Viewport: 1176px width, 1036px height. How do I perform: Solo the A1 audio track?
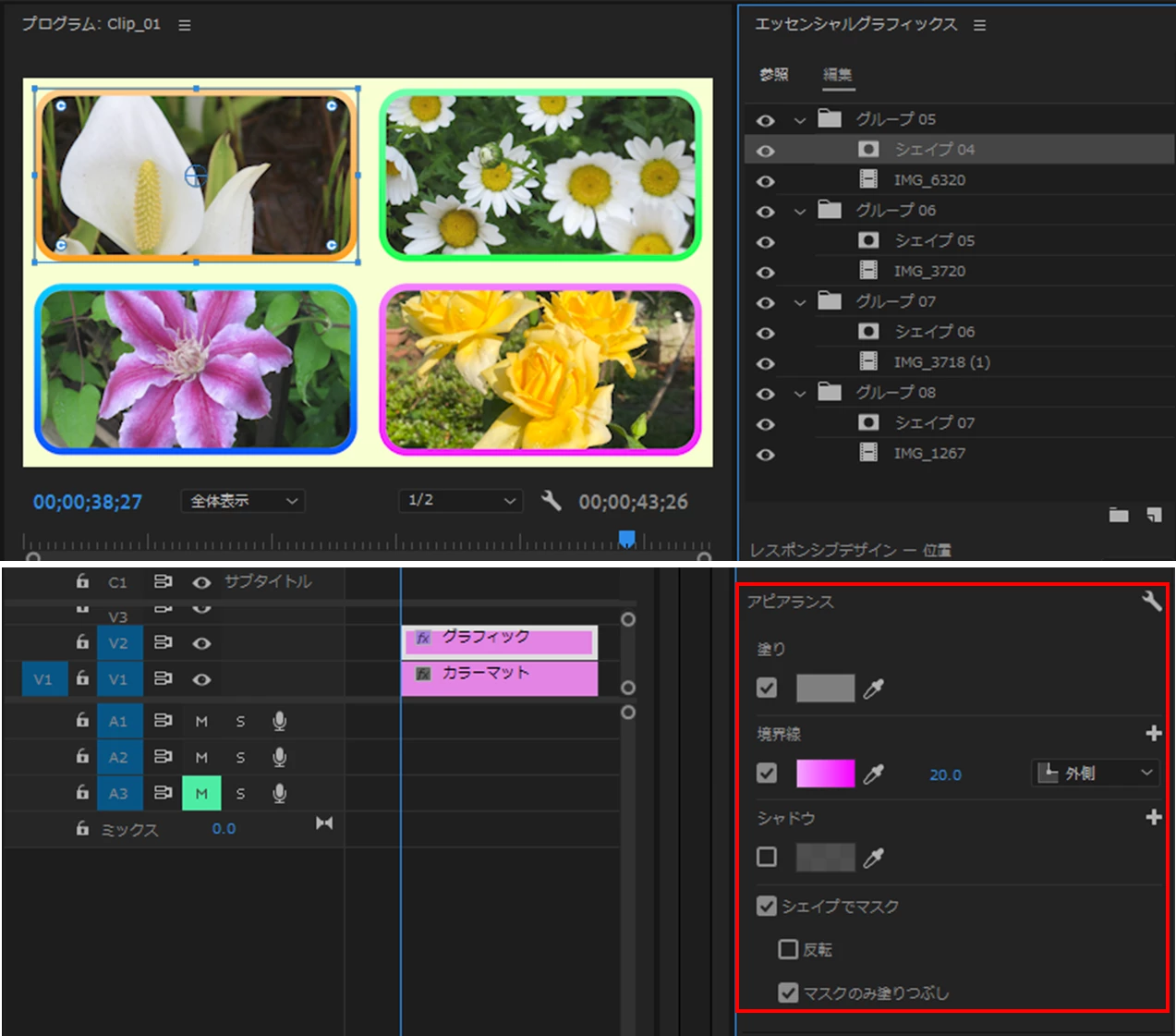(240, 721)
